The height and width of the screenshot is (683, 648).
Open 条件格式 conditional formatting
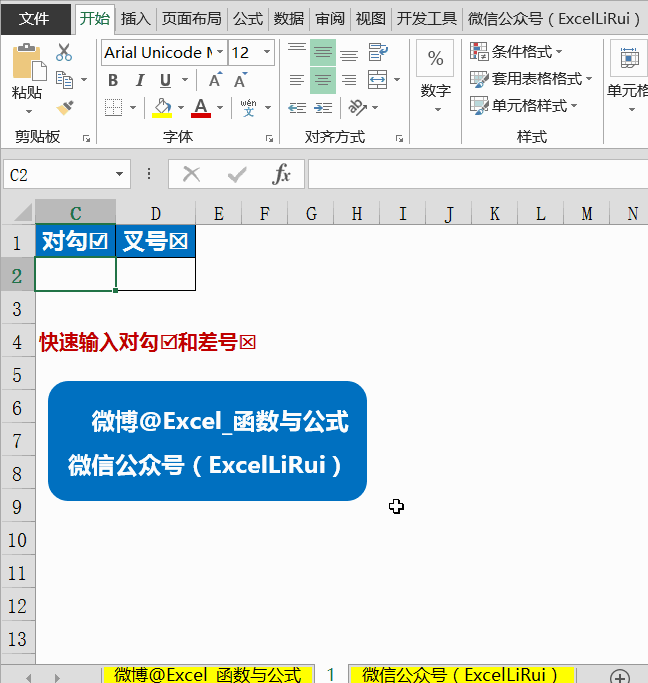point(516,52)
